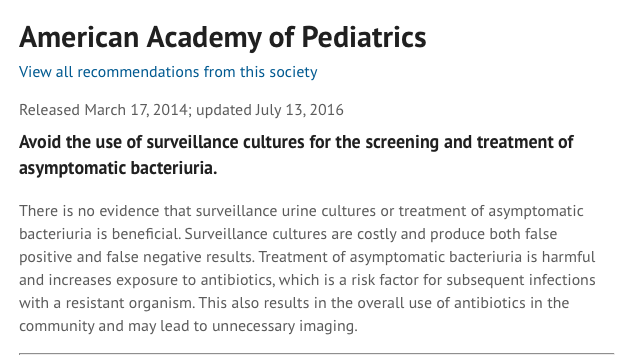625x360 pixels.
Task: Open View all recommendations from this society
Action: pos(168,72)
